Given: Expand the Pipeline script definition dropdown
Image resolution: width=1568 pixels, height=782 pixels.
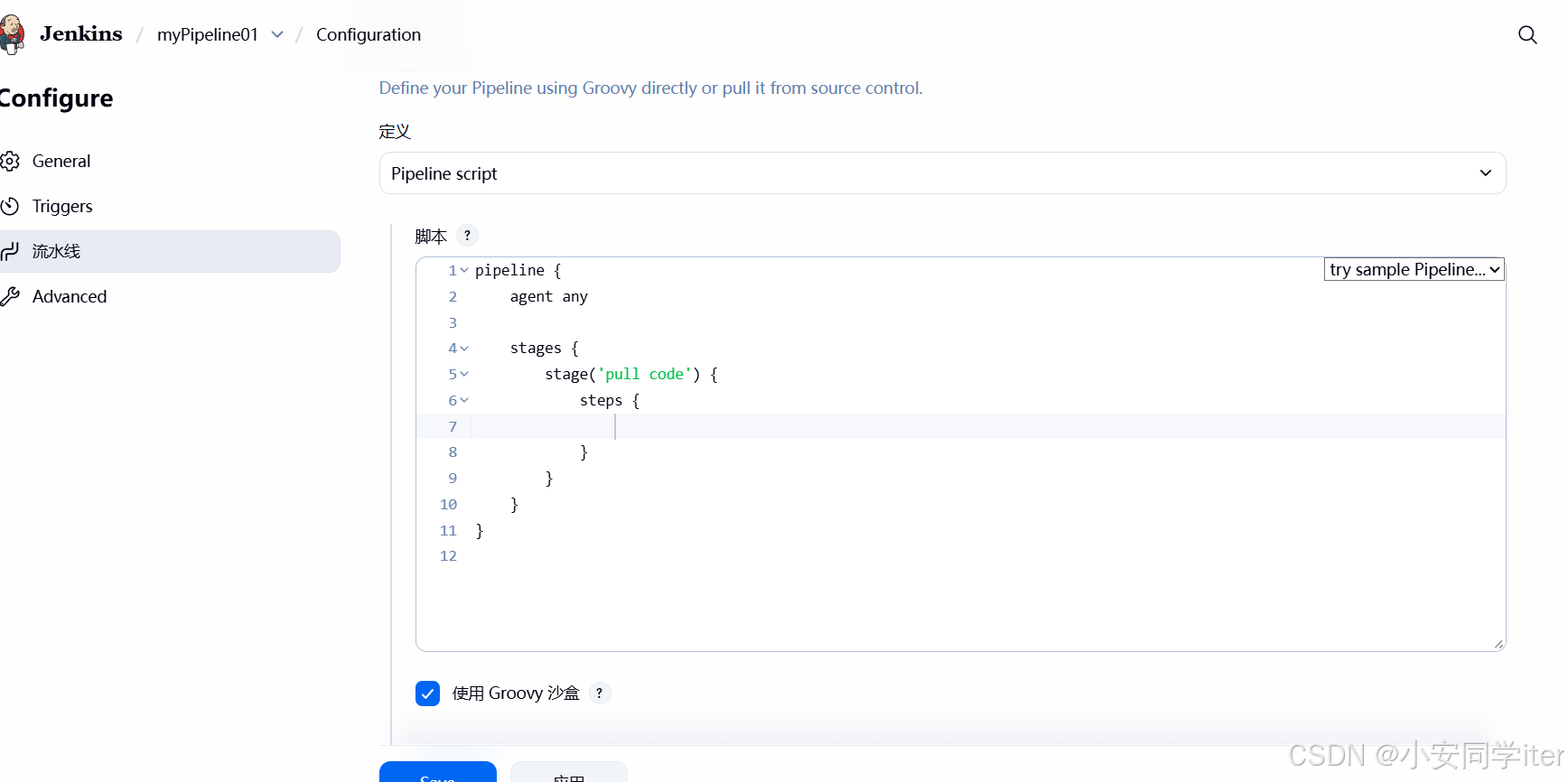Looking at the screenshot, I should pos(942,173).
